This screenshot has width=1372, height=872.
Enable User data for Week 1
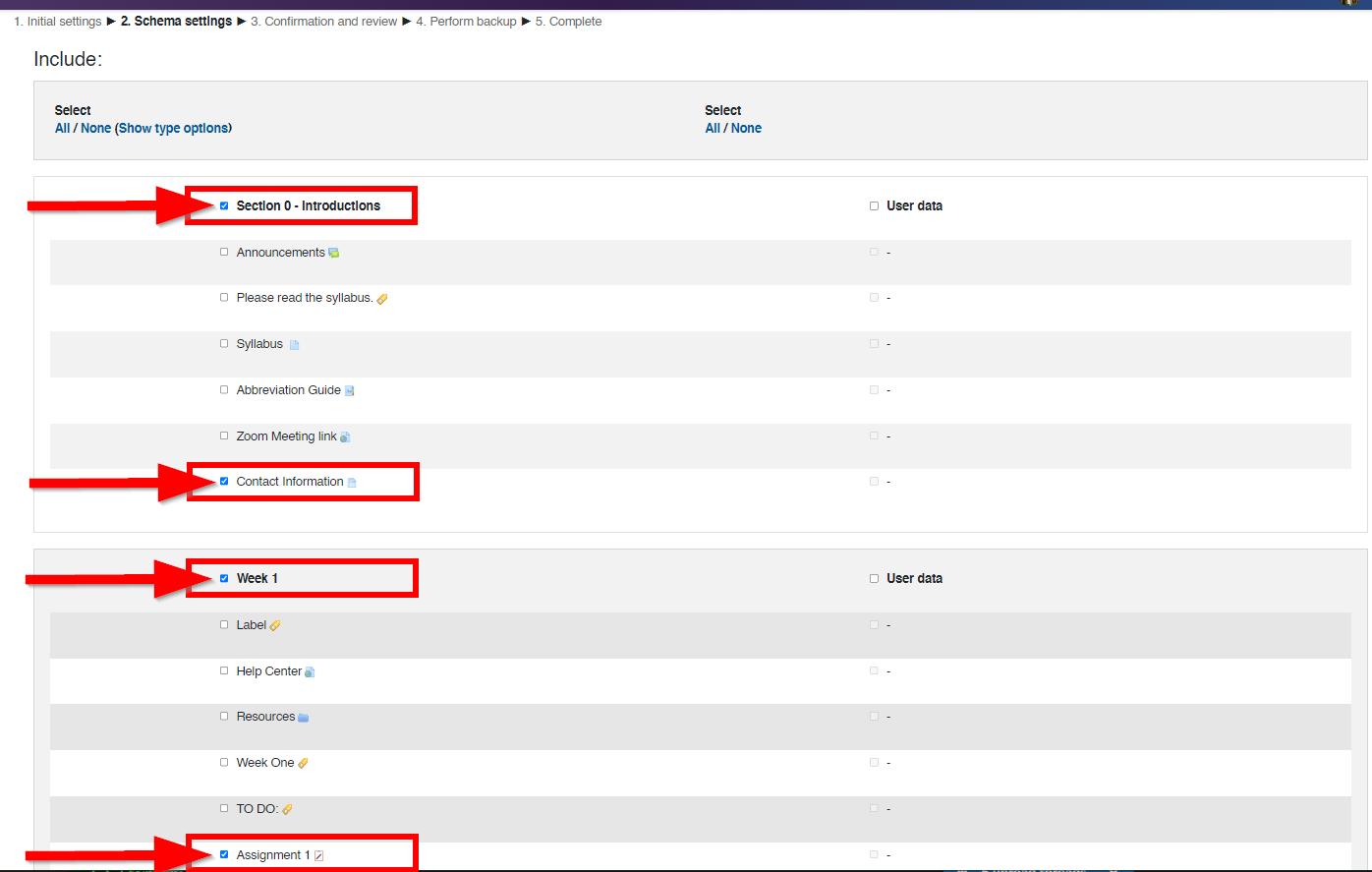point(874,578)
